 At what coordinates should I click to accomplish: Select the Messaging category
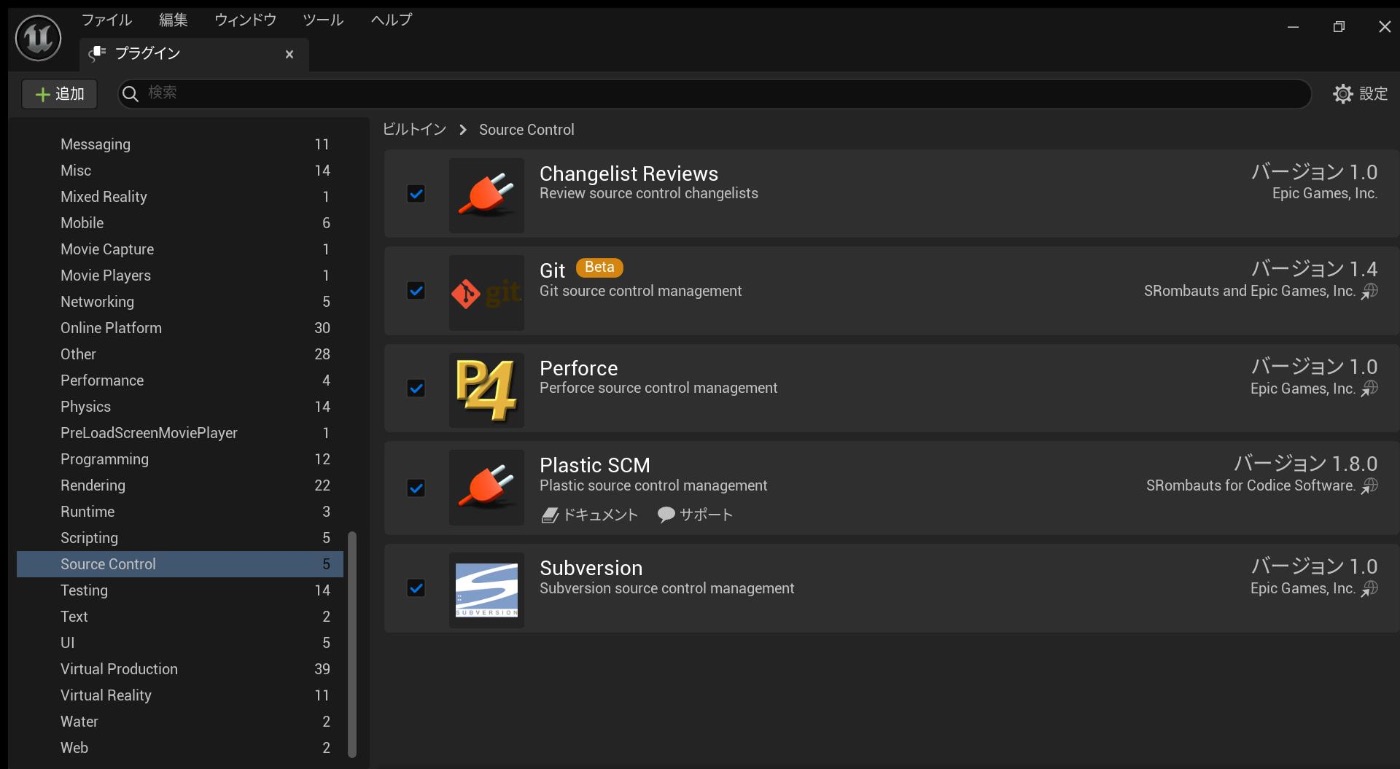point(180,144)
